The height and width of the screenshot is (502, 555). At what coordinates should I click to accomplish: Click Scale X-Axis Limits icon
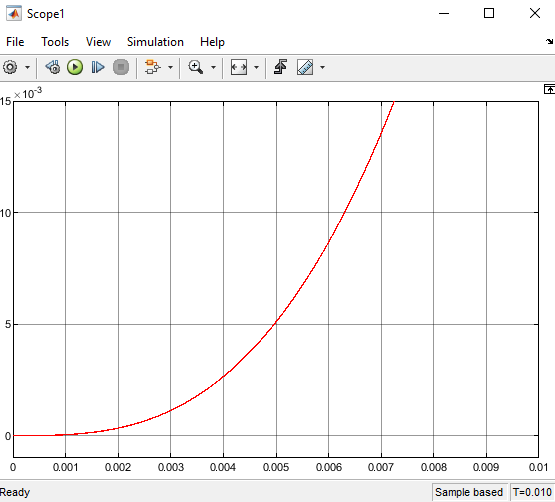(239, 67)
